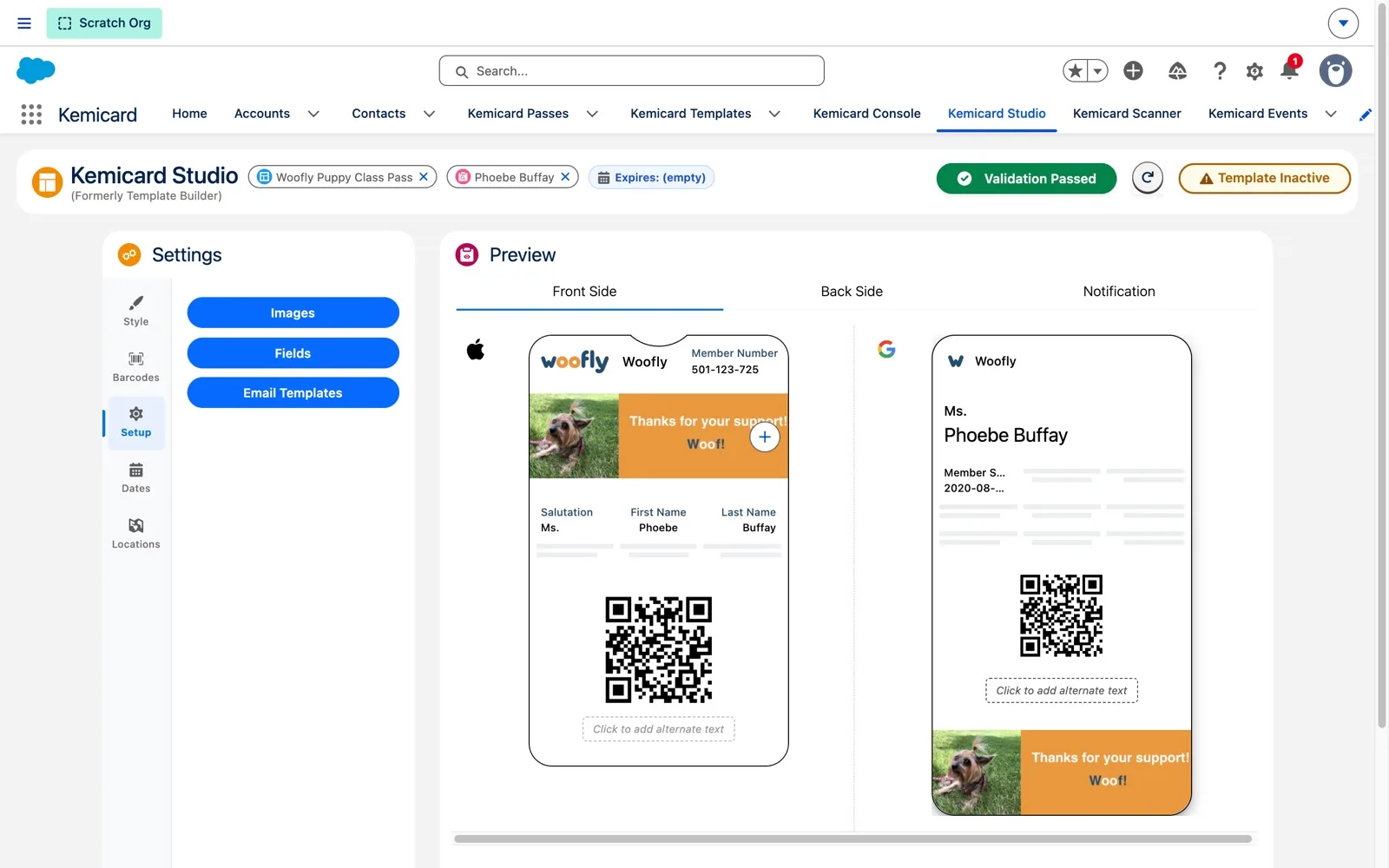Viewport: 1389px width, 868px height.
Task: Open the Barcodes settings section
Action: [135, 367]
